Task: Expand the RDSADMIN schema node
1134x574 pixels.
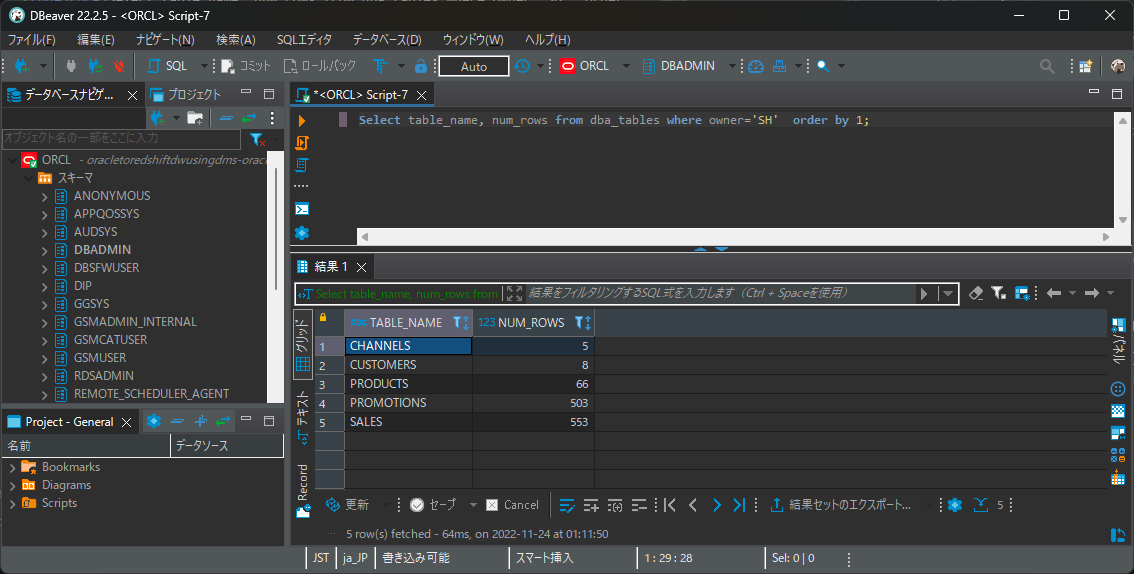Action: [44, 376]
